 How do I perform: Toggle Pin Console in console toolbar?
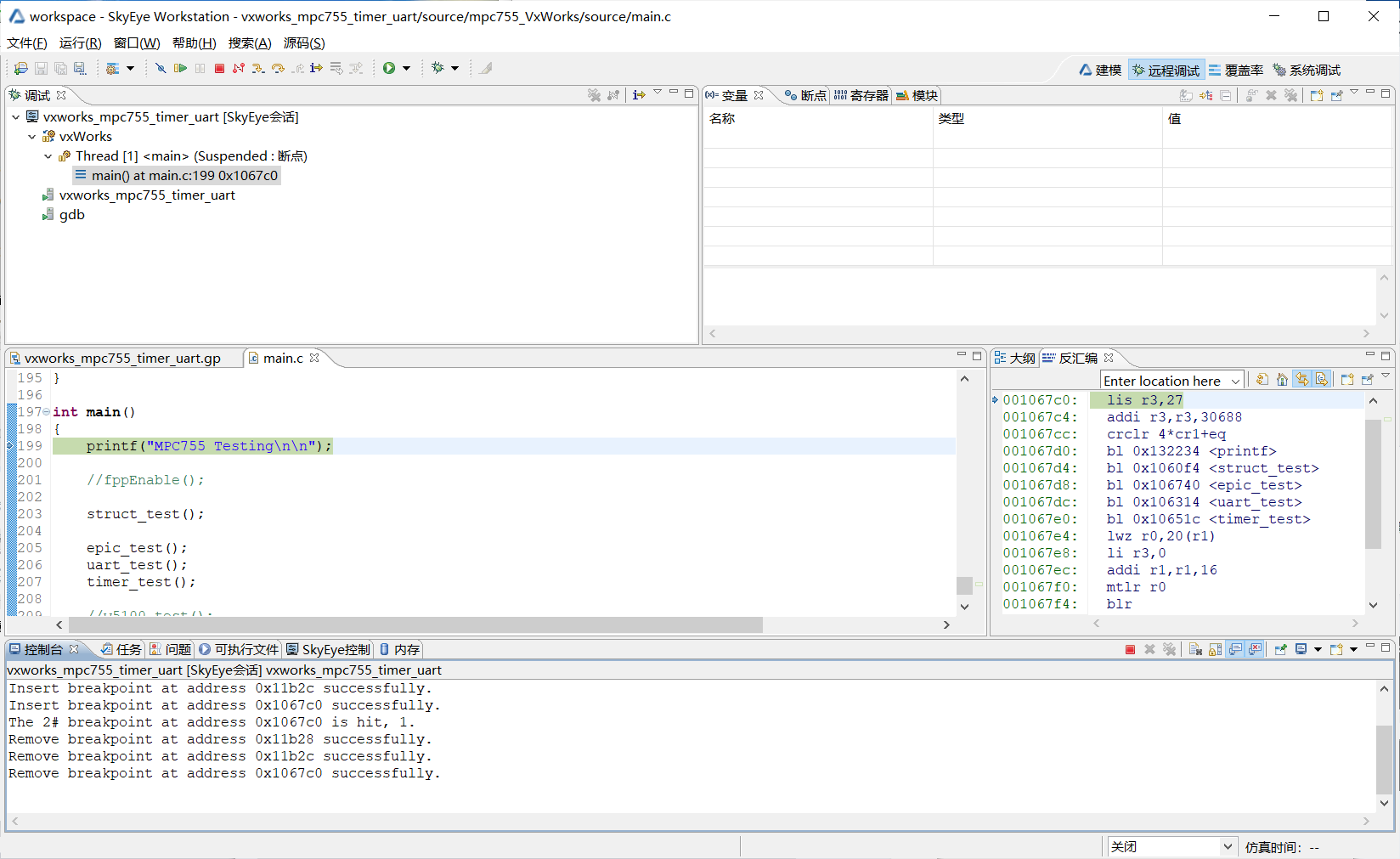[x=1280, y=649]
